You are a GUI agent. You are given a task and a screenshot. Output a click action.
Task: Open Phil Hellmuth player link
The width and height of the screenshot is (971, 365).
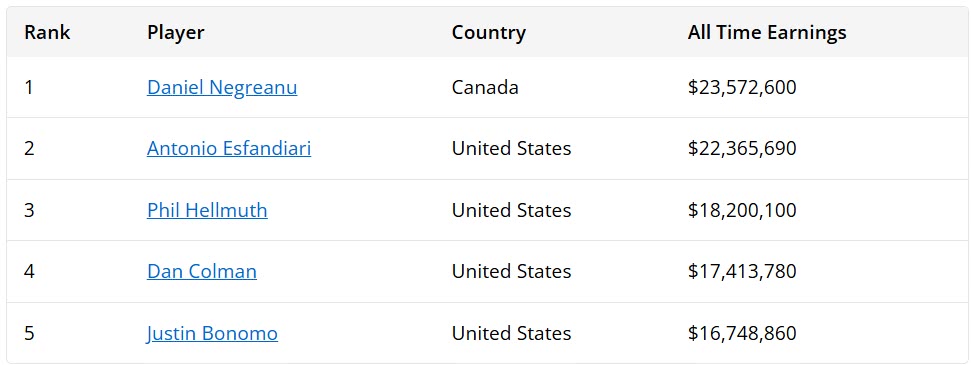207,210
